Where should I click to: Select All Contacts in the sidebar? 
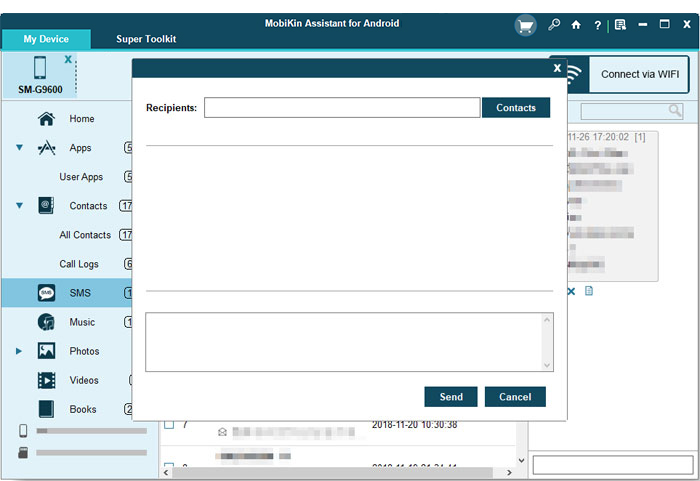85,235
